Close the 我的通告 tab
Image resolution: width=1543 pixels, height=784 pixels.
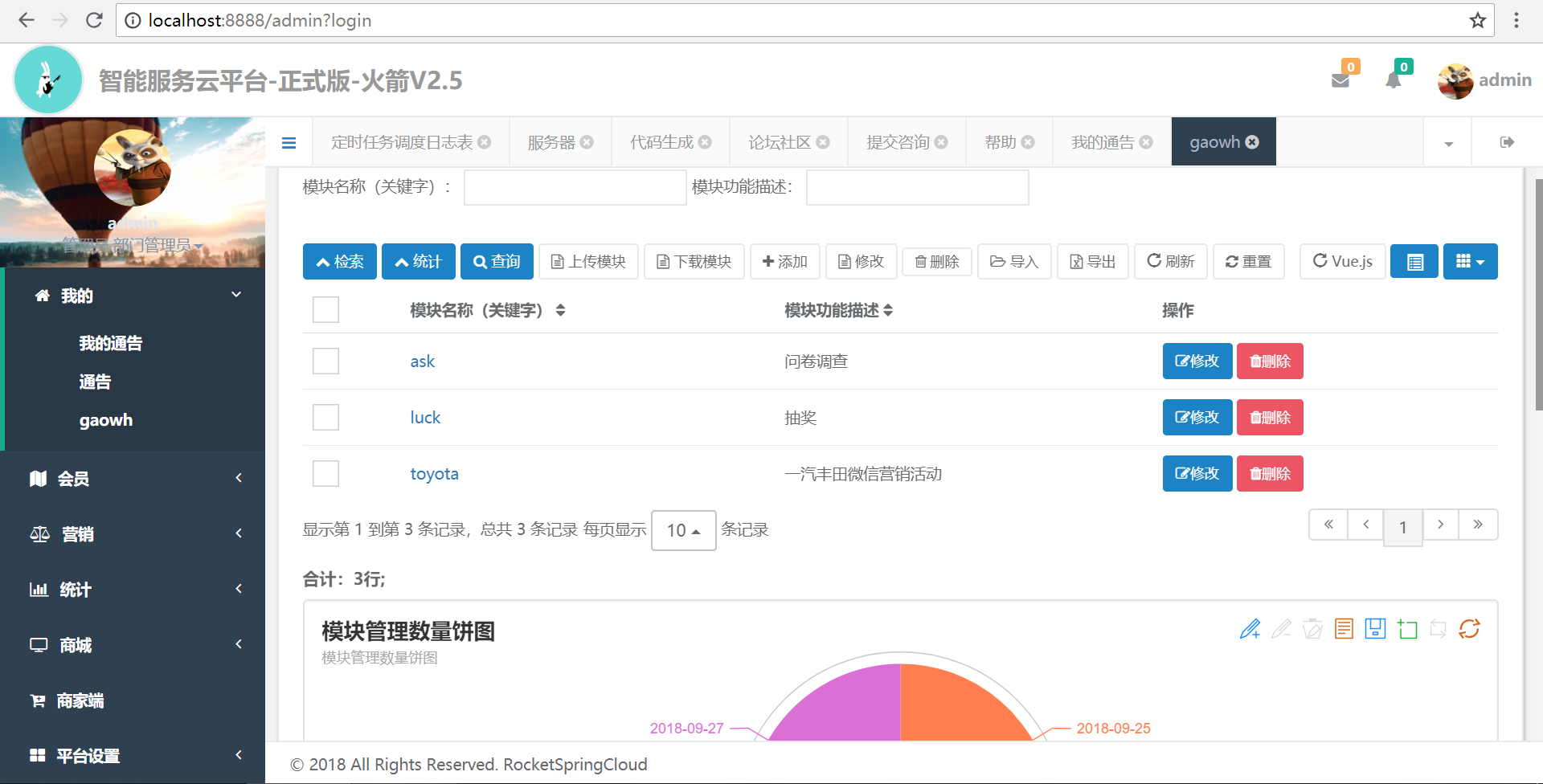click(1146, 142)
